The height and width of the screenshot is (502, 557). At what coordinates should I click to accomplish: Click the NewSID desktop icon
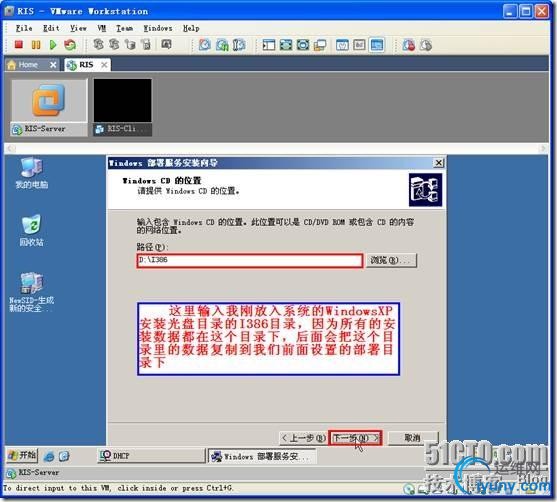click(x=32, y=292)
